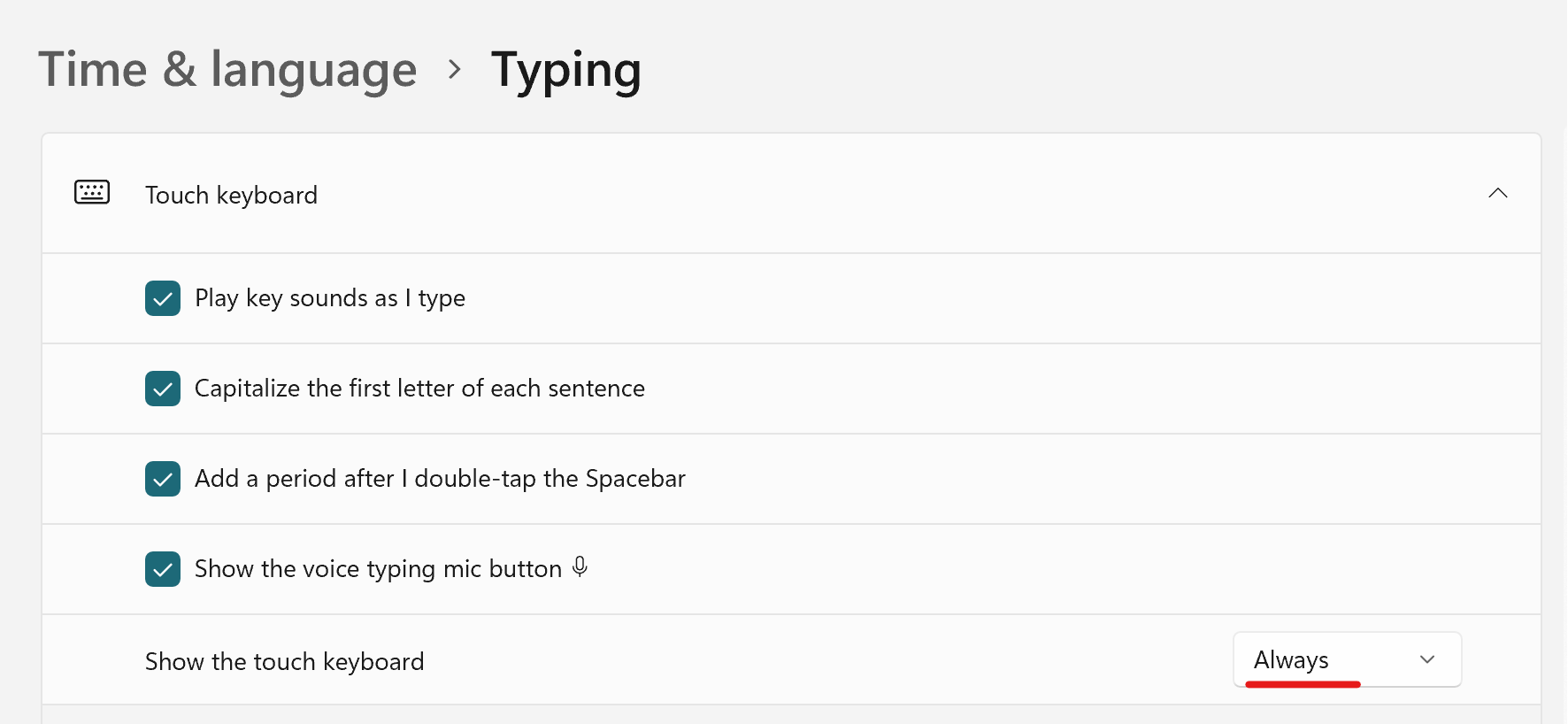Screen dimensions: 1568x724
Task: Toggle the Add a period checkbox
Action: pyautogui.click(x=163, y=479)
